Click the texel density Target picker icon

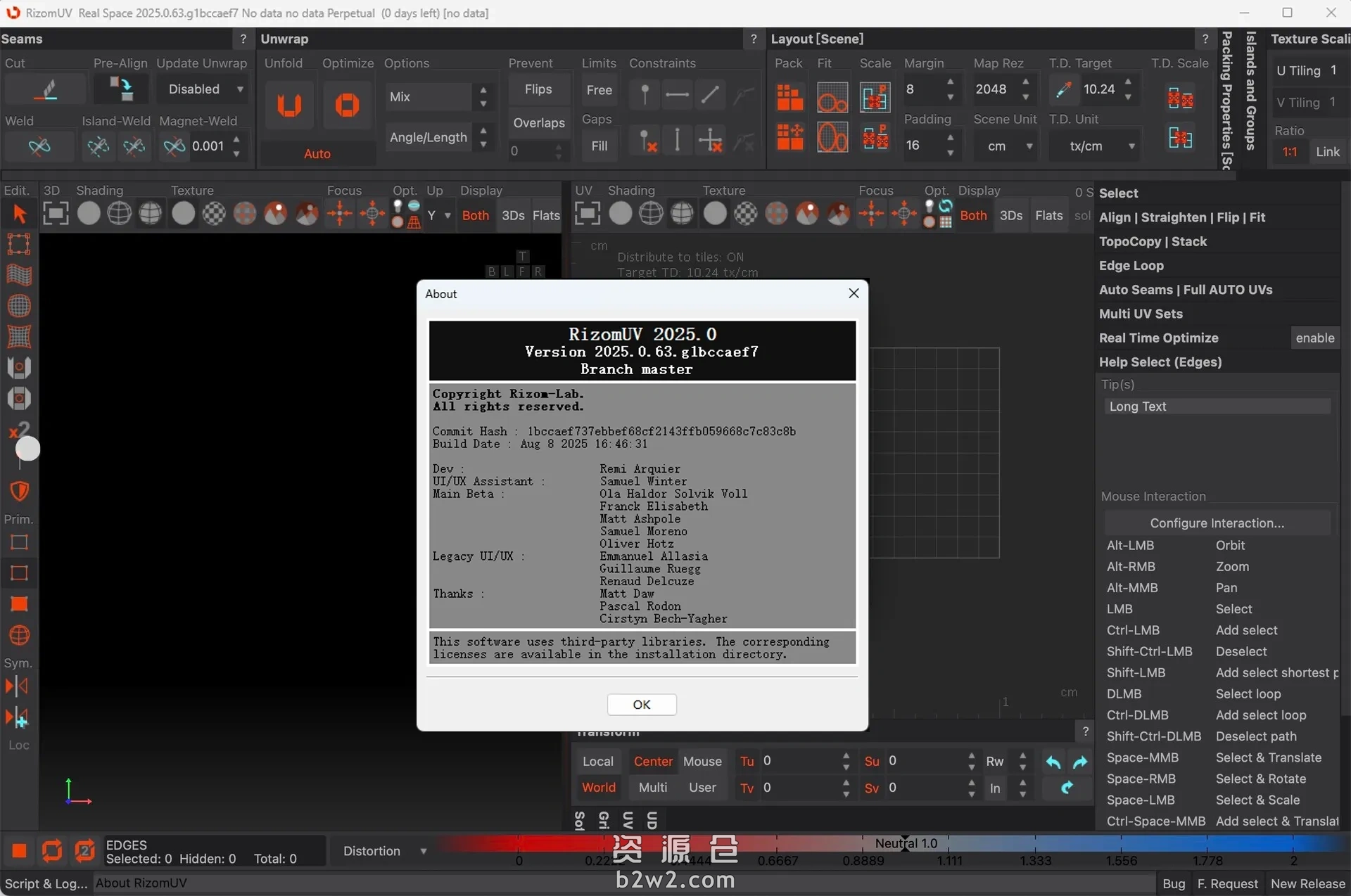pyautogui.click(x=1063, y=89)
